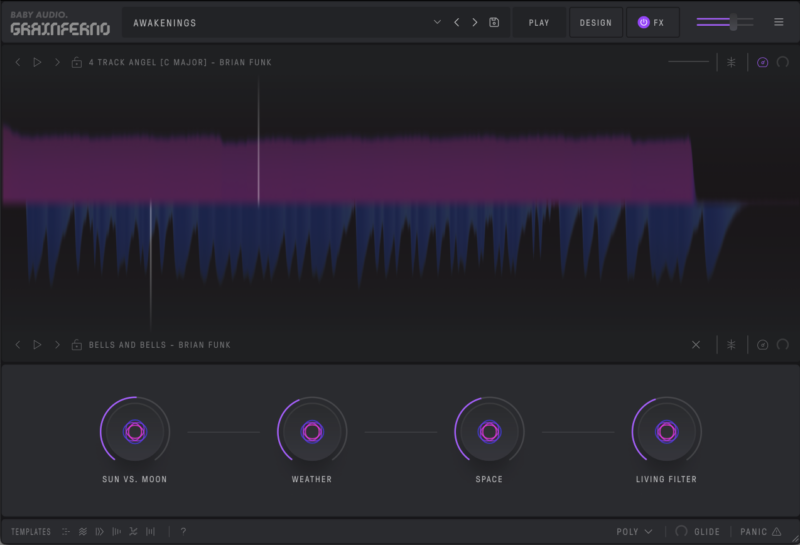Image resolution: width=800 pixels, height=545 pixels.
Task: Click the upper waveform playhead marker
Action: tap(259, 141)
